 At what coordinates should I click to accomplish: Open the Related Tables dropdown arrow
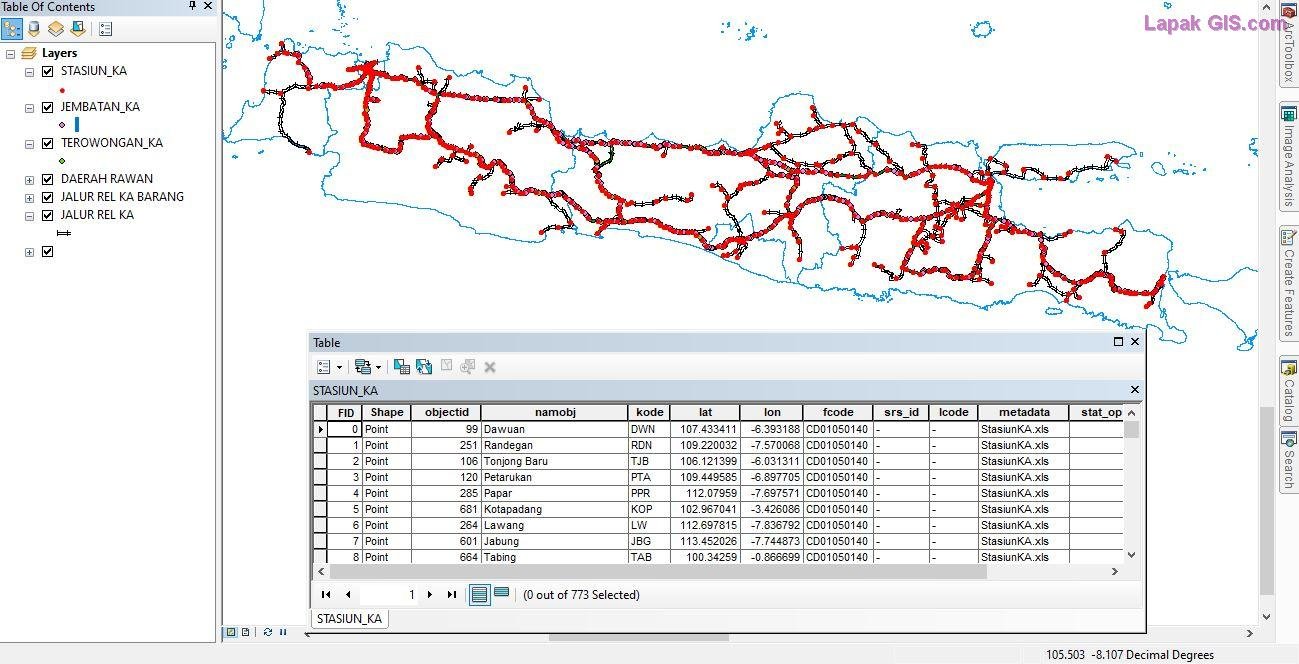[x=378, y=367]
